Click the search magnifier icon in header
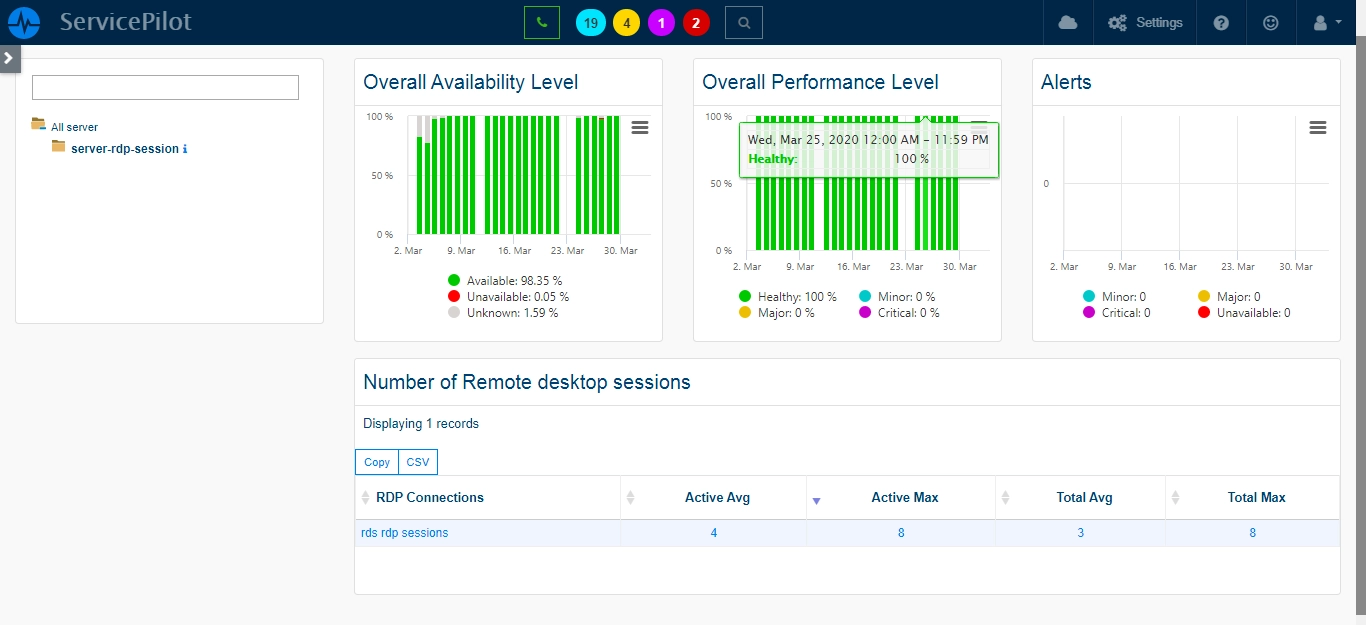Image resolution: width=1366 pixels, height=625 pixels. (743, 22)
